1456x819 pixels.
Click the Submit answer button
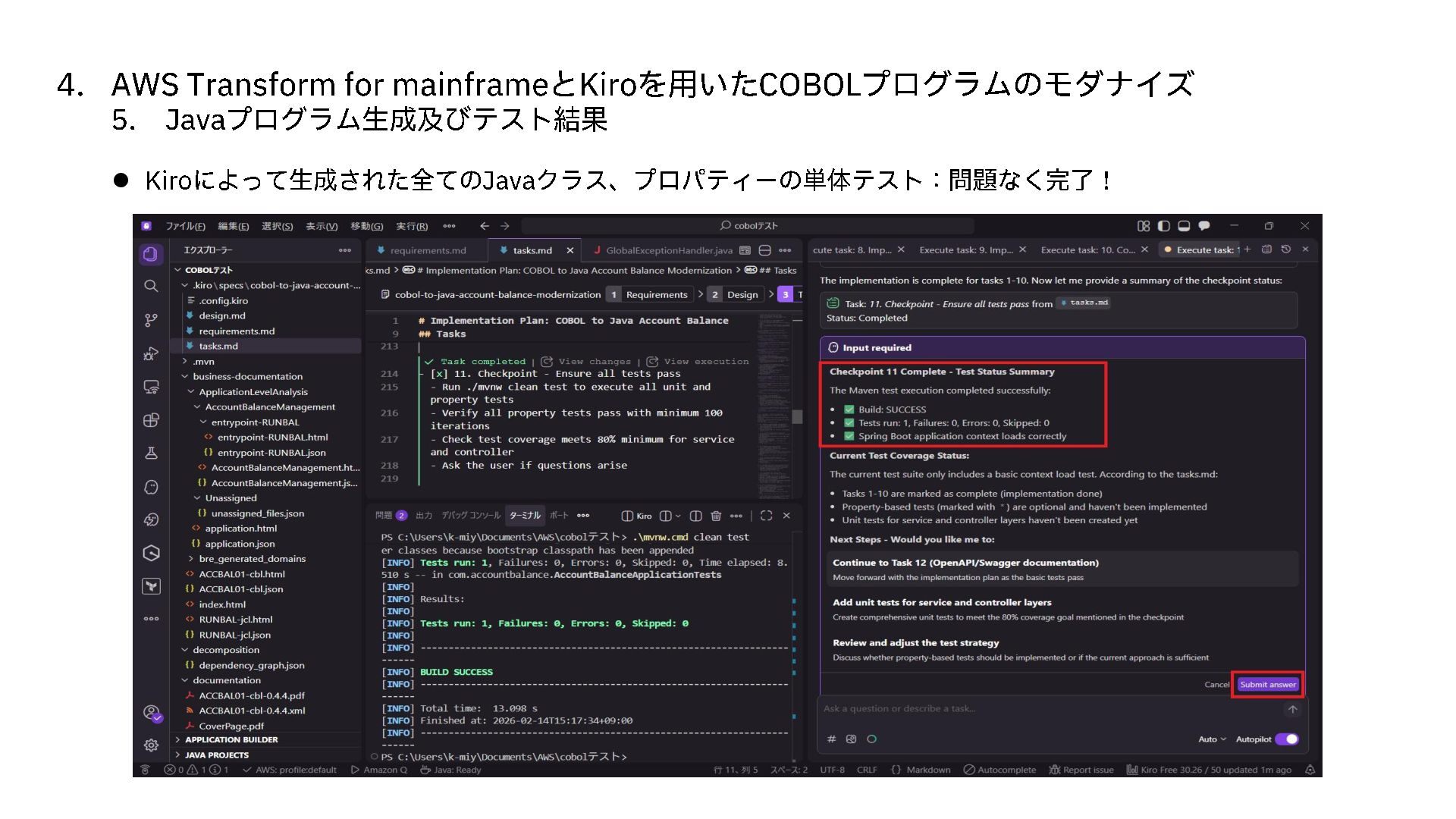[1267, 684]
